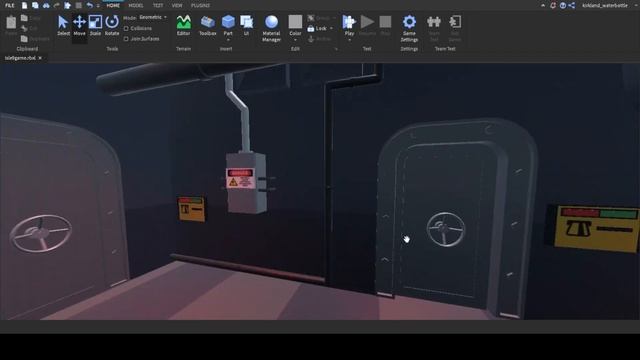Image resolution: width=640 pixels, height=360 pixels.
Task: Expand the Part dropdown arrow
Action: coord(228,40)
